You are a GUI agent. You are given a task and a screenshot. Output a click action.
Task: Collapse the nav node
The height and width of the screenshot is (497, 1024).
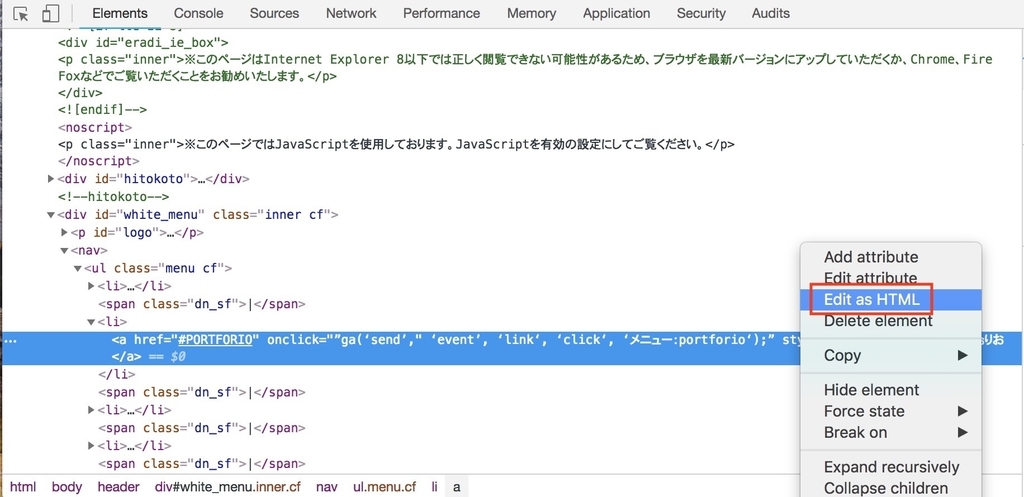65,250
